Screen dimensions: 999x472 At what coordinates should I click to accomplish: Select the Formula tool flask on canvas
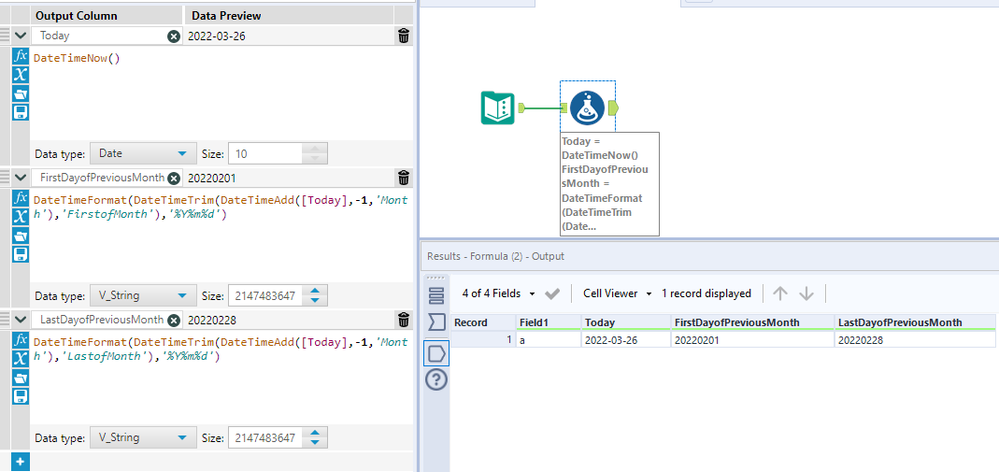coord(587,107)
